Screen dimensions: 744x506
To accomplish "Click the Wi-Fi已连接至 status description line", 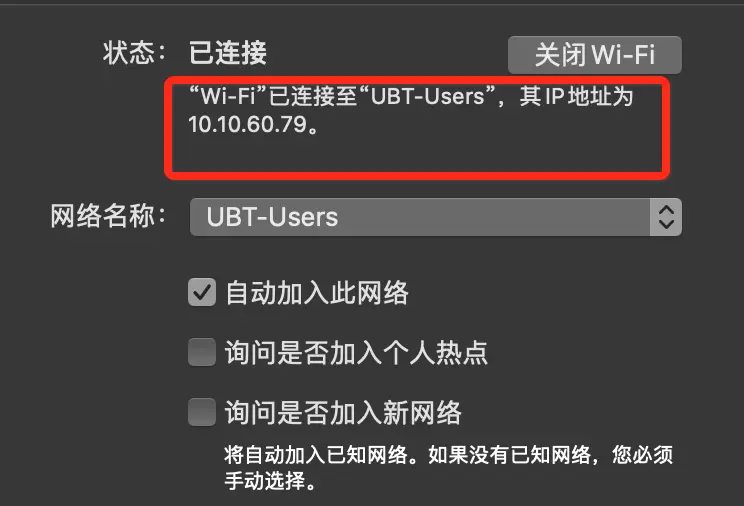I will tap(411, 96).
